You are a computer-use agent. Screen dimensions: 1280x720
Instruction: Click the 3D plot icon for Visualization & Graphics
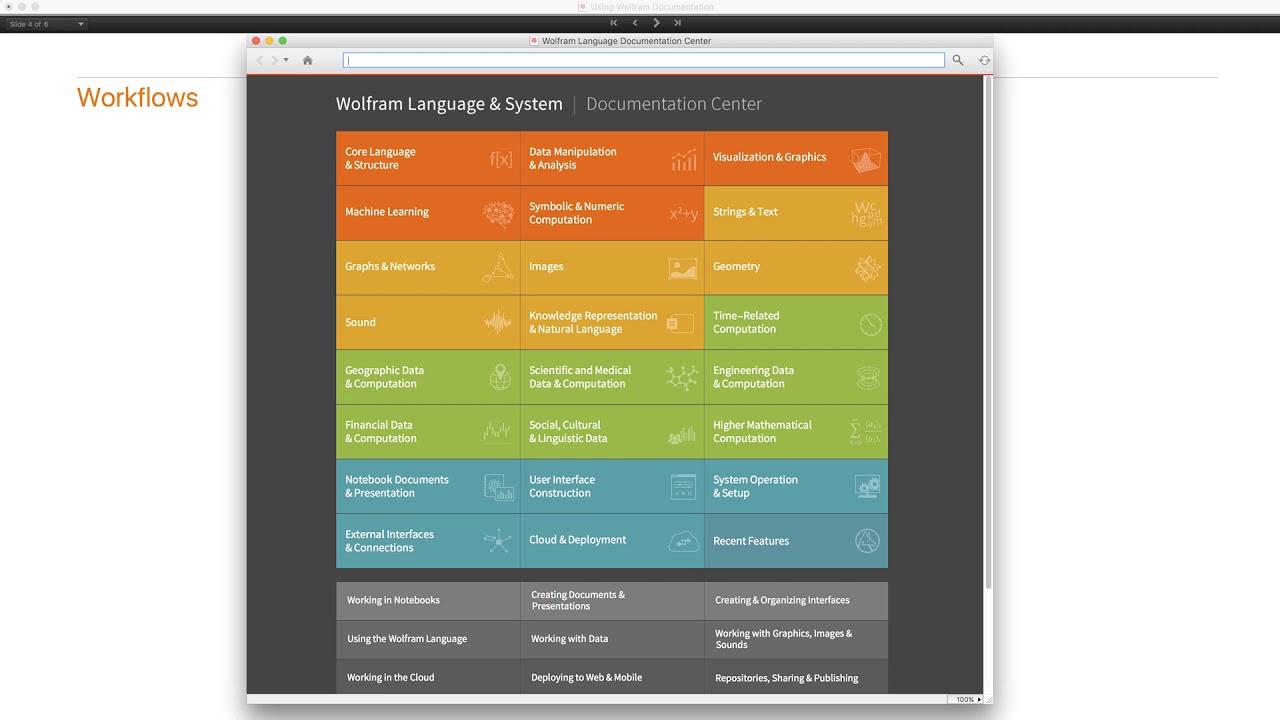(866, 159)
